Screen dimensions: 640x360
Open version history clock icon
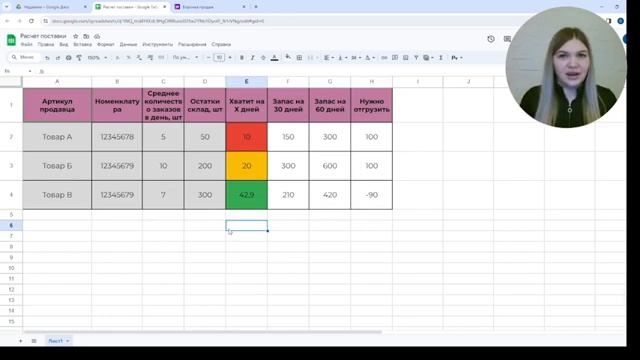point(491,39)
